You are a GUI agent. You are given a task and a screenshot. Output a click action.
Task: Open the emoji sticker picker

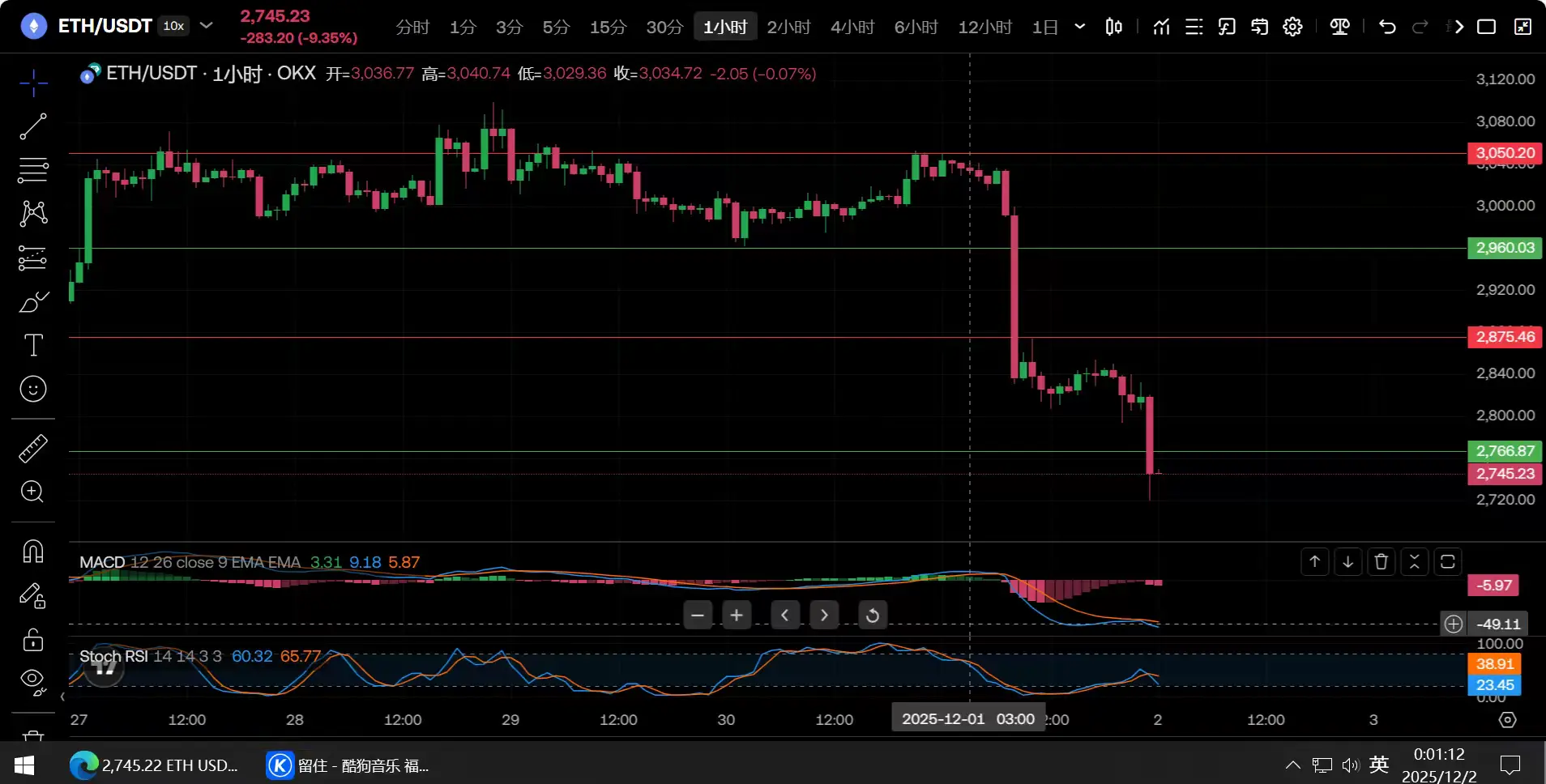(33, 390)
